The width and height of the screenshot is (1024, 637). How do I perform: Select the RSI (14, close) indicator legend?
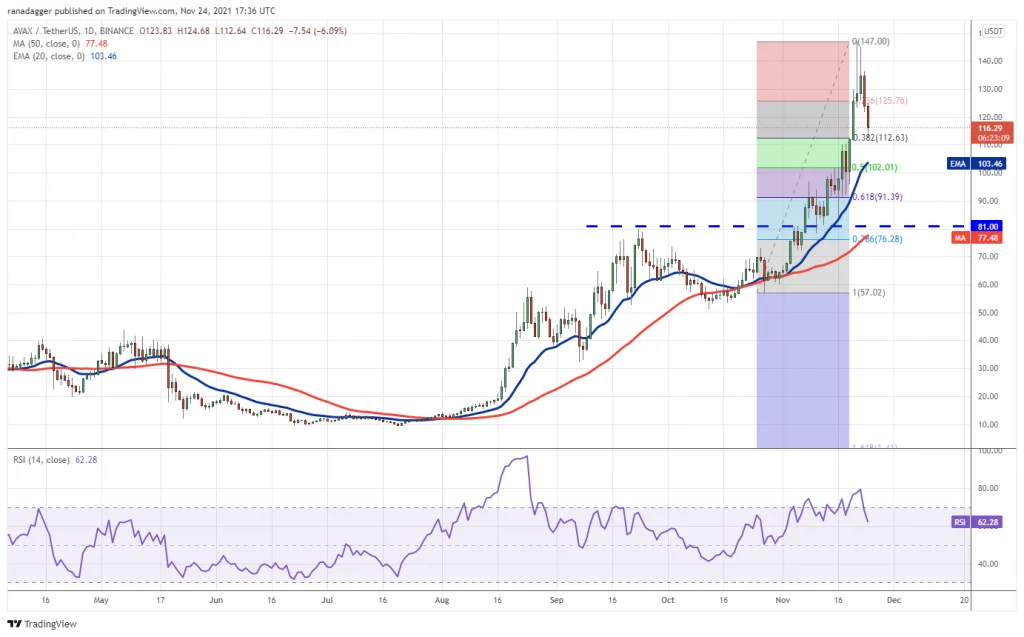click(44, 459)
